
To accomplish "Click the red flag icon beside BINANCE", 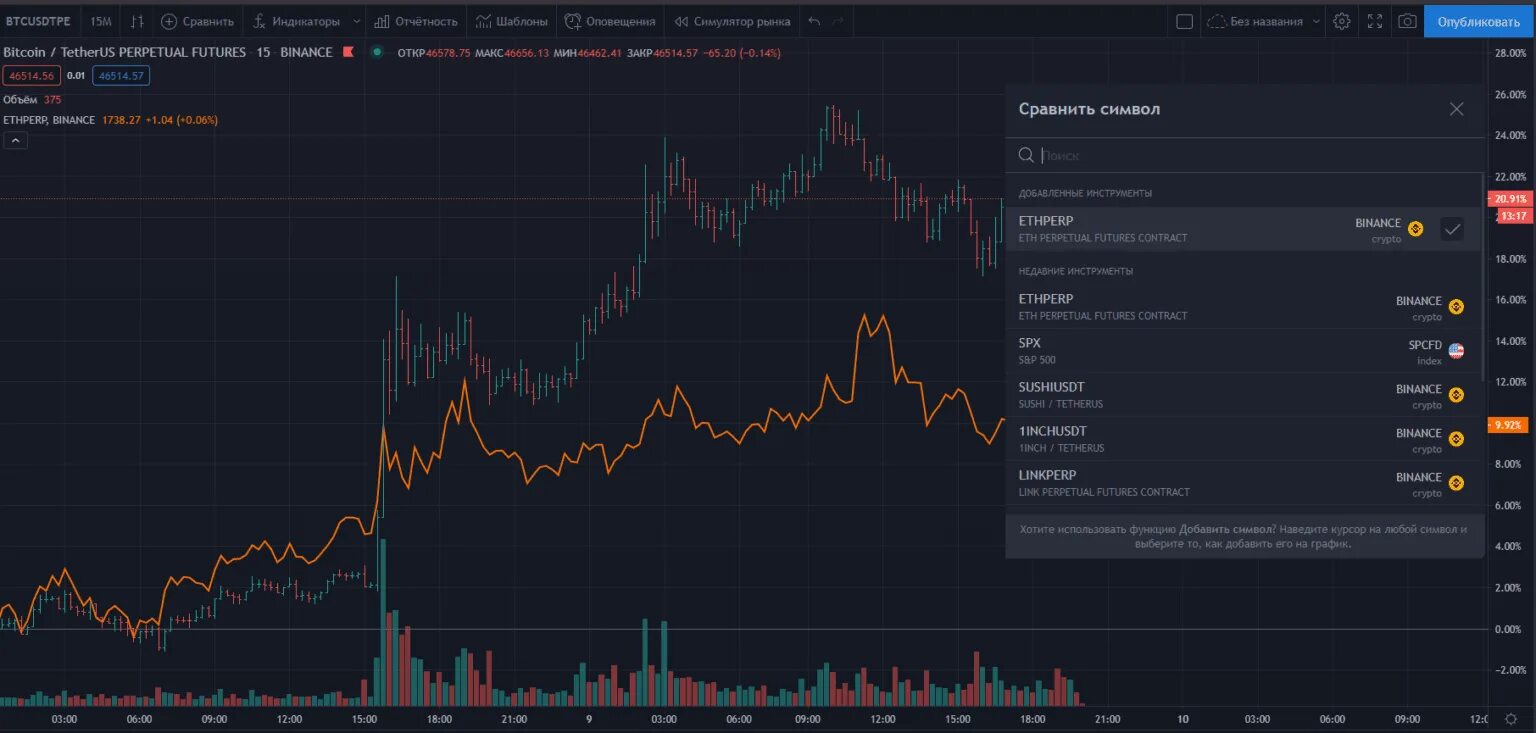I will click(348, 52).
